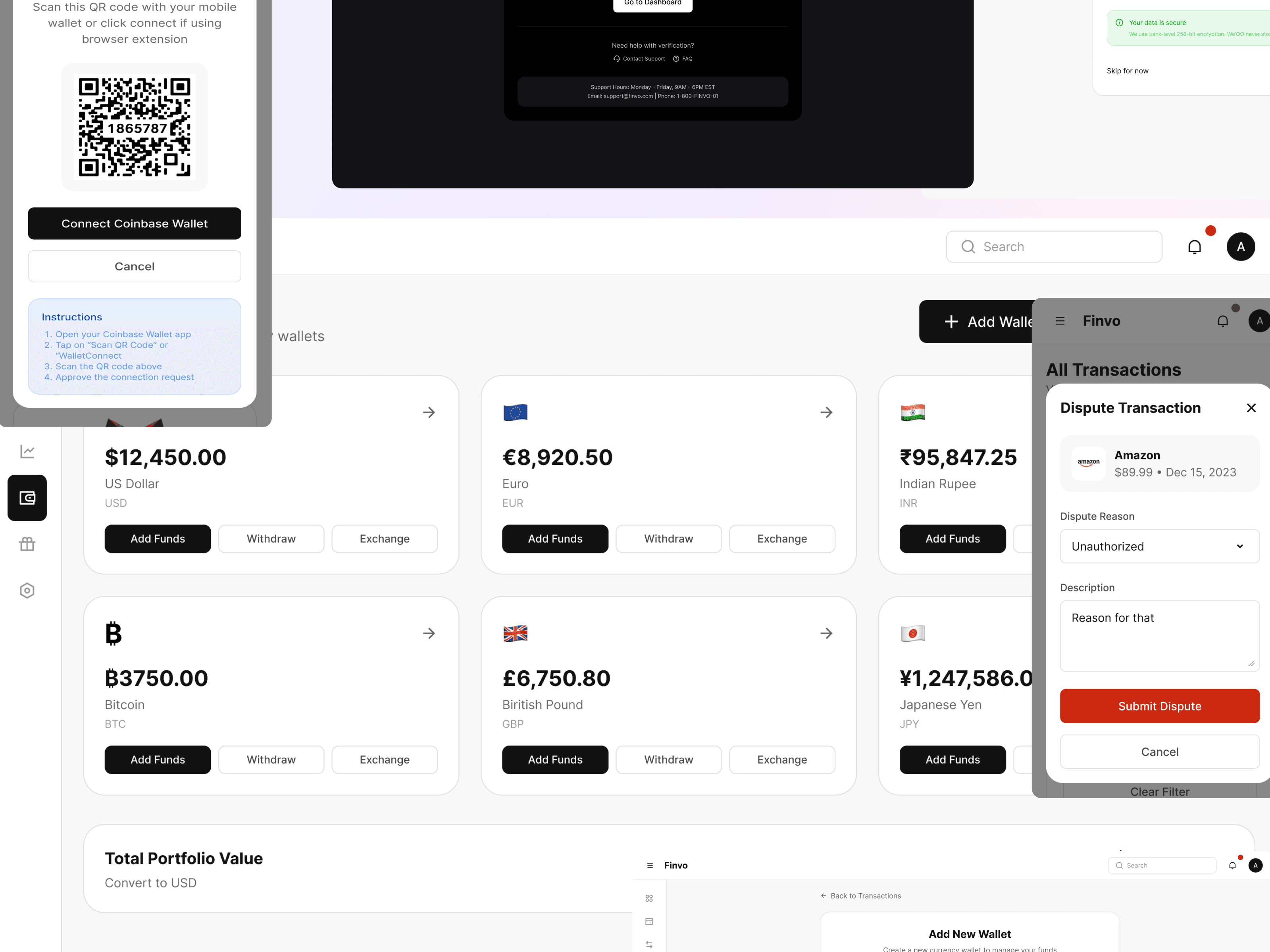Cancel the Coinbase wallet connection
1270x952 pixels.
coord(135,266)
